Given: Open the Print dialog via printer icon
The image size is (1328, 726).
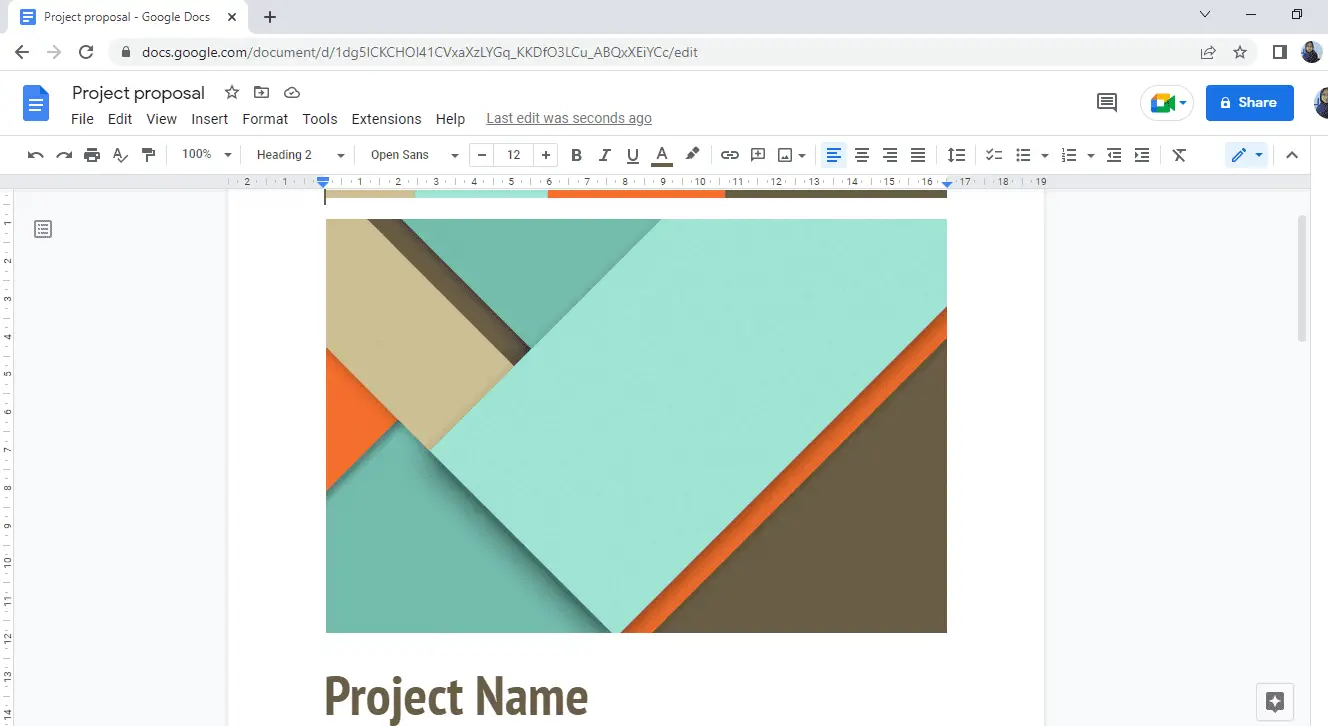Looking at the screenshot, I should tap(91, 155).
